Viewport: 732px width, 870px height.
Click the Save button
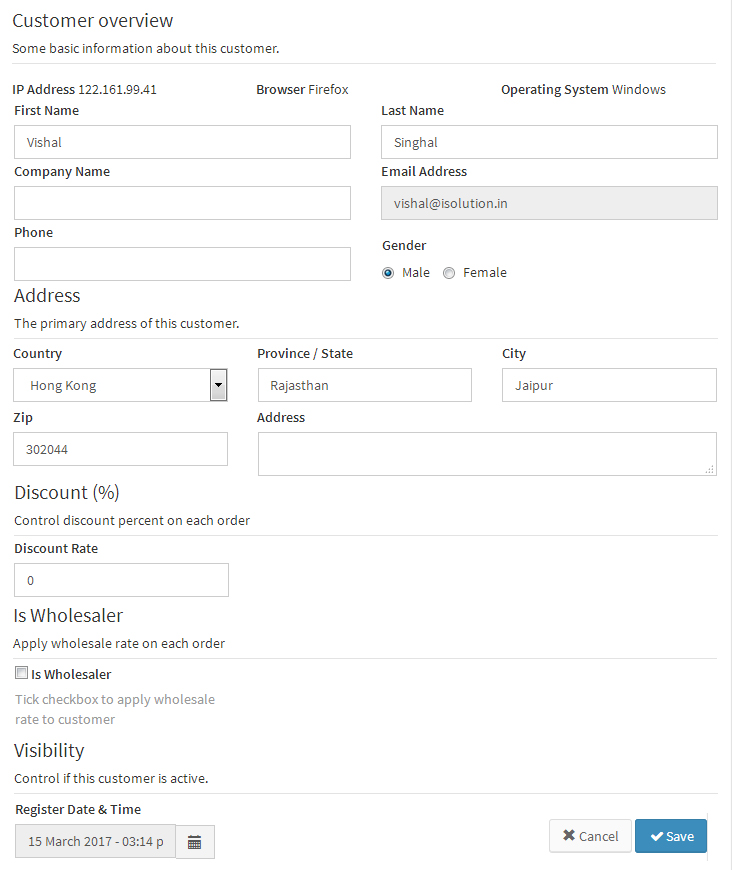pyautogui.click(x=670, y=836)
